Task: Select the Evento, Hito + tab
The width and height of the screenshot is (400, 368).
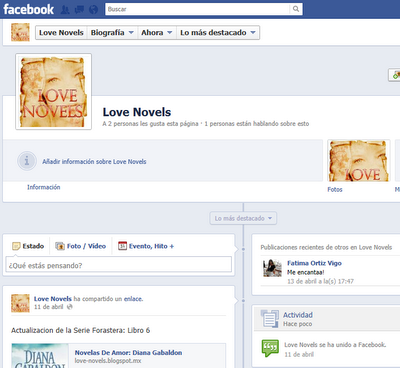Action: coord(146,246)
